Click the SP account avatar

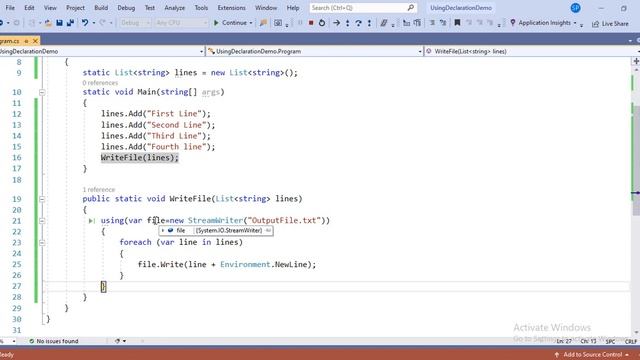(x=576, y=8)
